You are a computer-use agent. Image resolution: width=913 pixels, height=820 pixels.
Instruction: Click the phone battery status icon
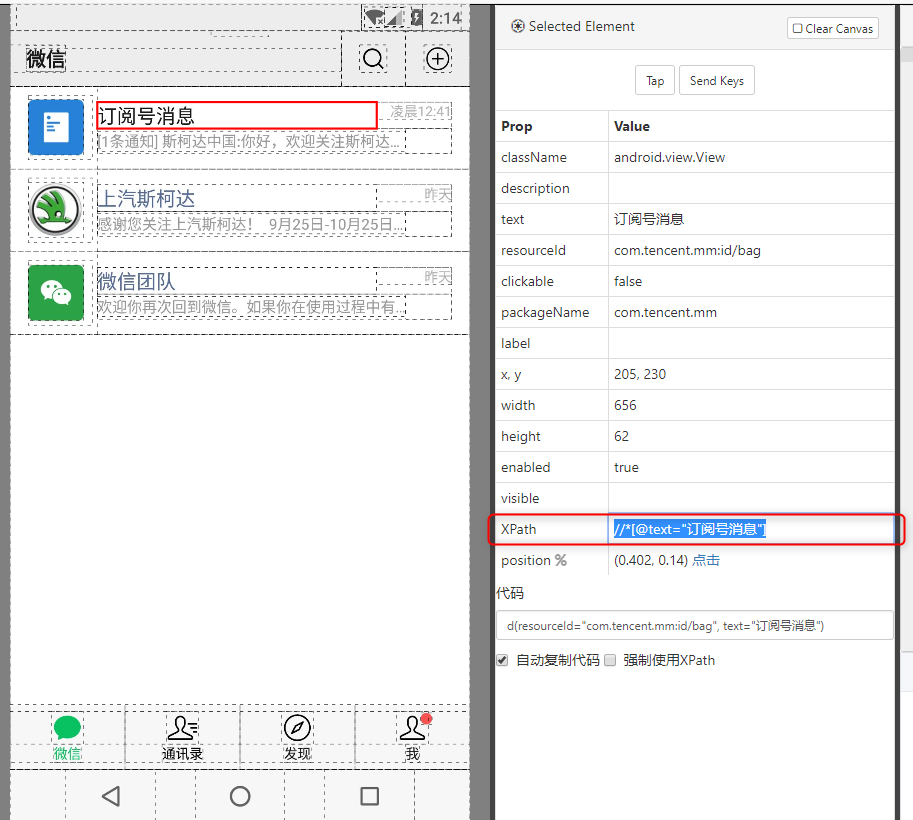[416, 17]
